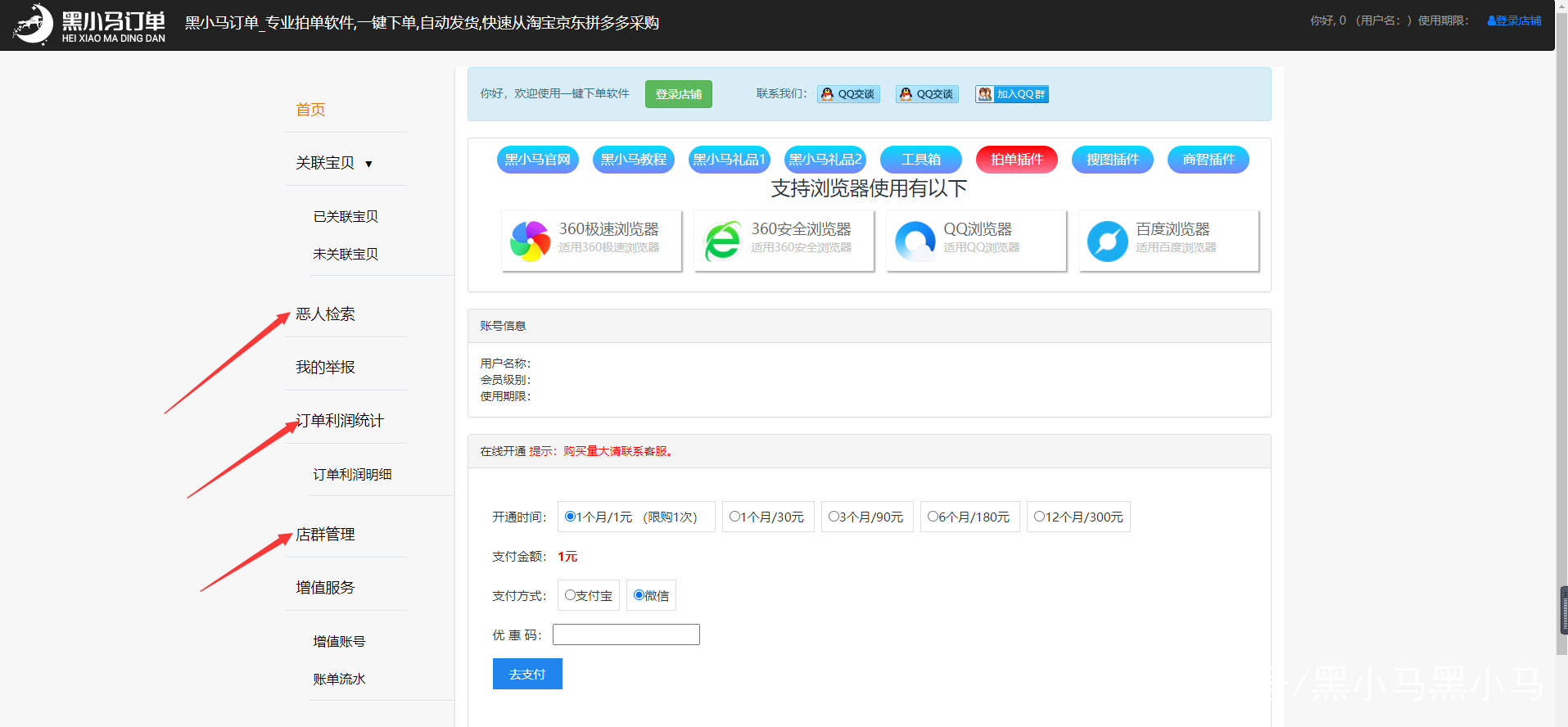Click the green 登录店铺 button
Screen dimensions: 1568x727
tap(679, 94)
